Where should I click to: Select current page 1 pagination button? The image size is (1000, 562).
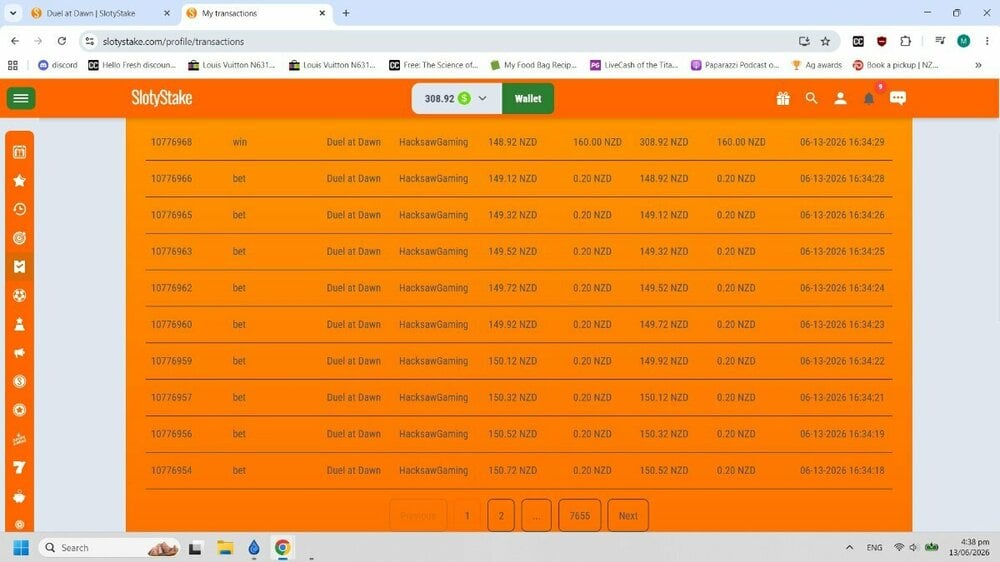coord(467,515)
